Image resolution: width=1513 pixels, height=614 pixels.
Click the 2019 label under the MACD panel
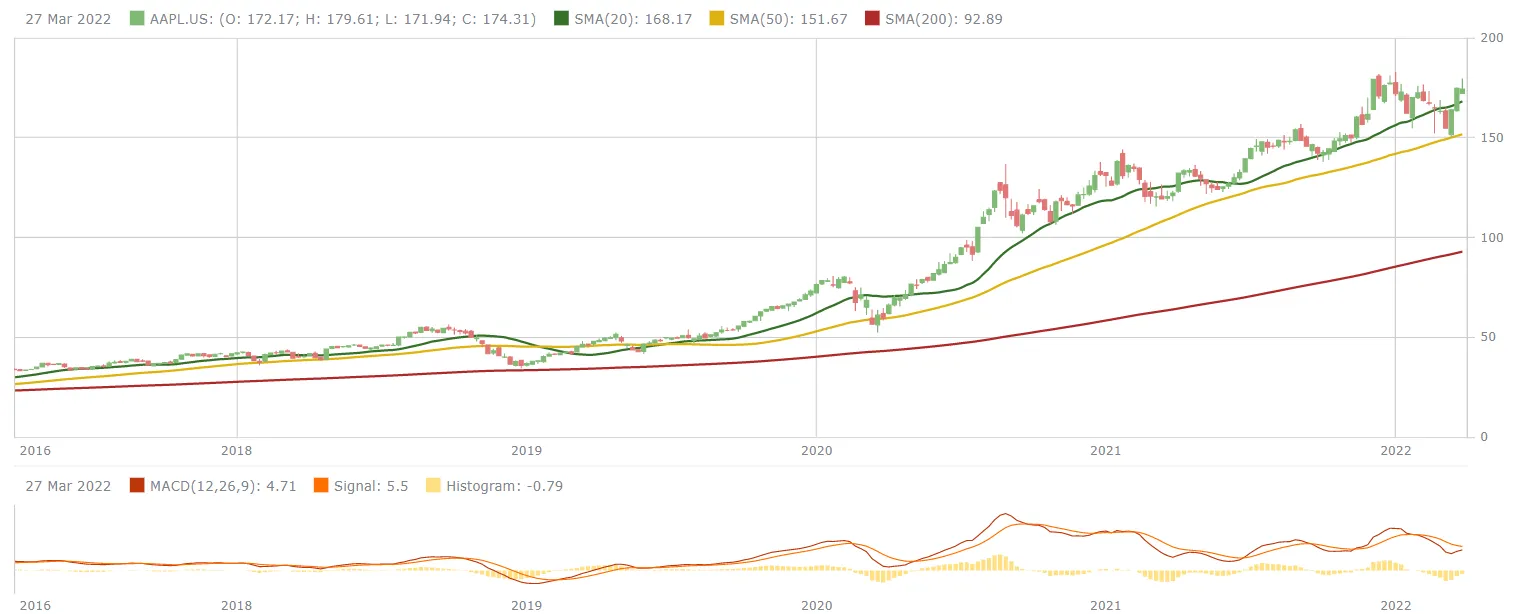click(526, 605)
